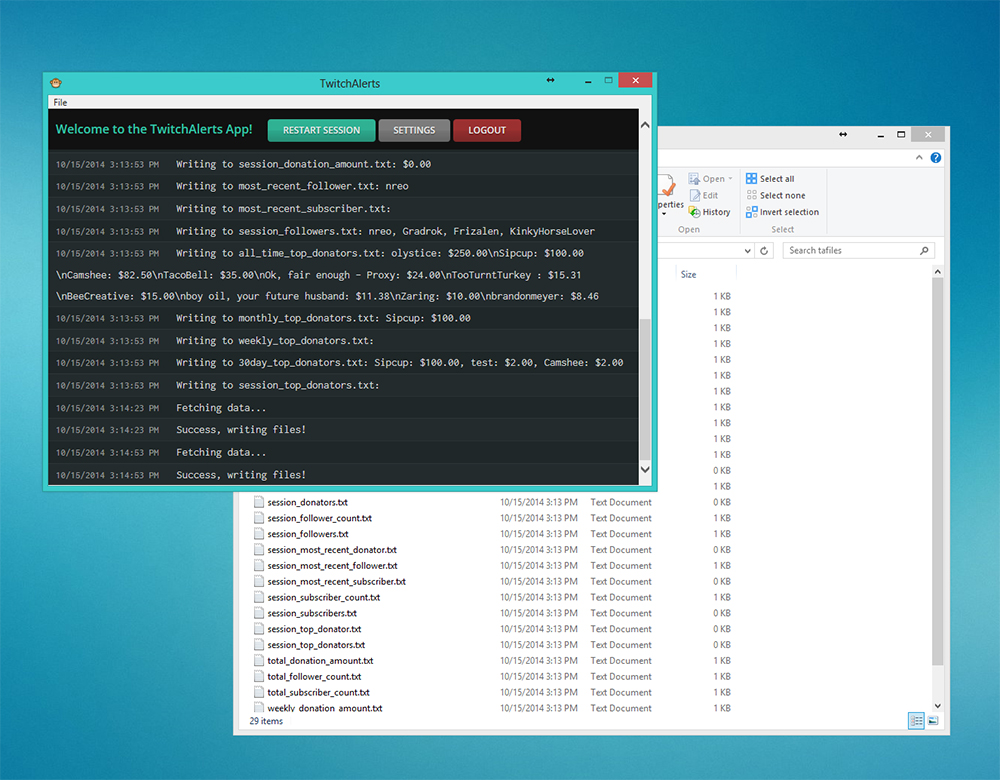The height and width of the screenshot is (780, 1000).
Task: Click the session_donators.txt file icon
Action: [x=259, y=502]
